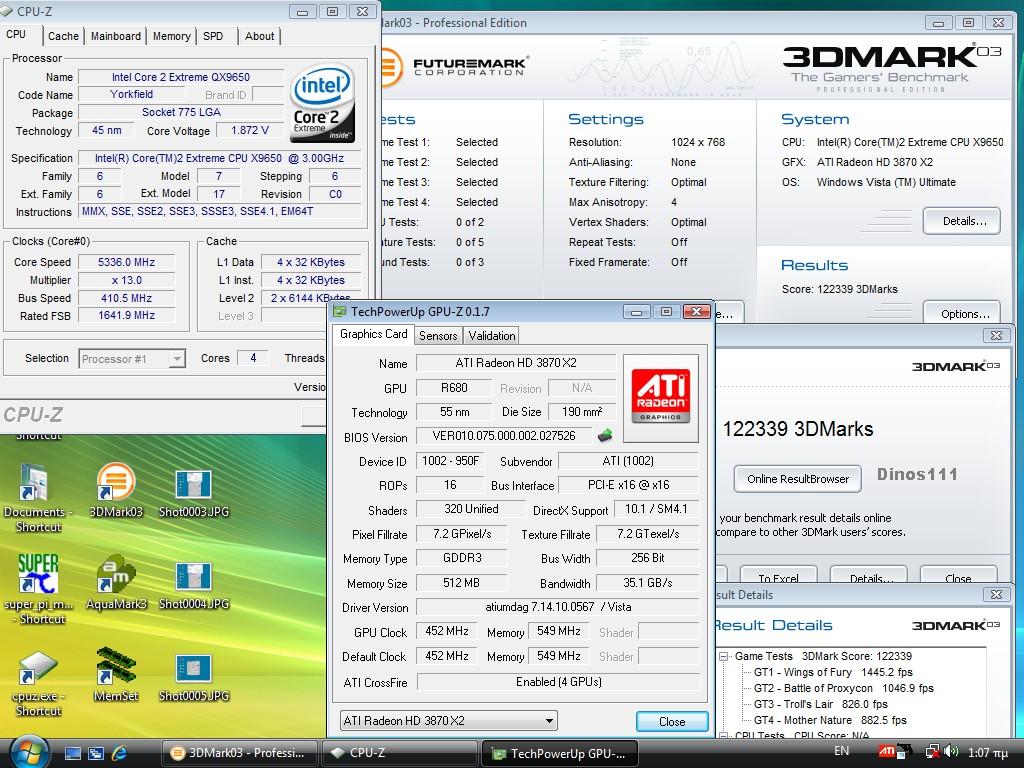Click the network tray icon
Viewport: 1024px width, 768px height.
933,752
